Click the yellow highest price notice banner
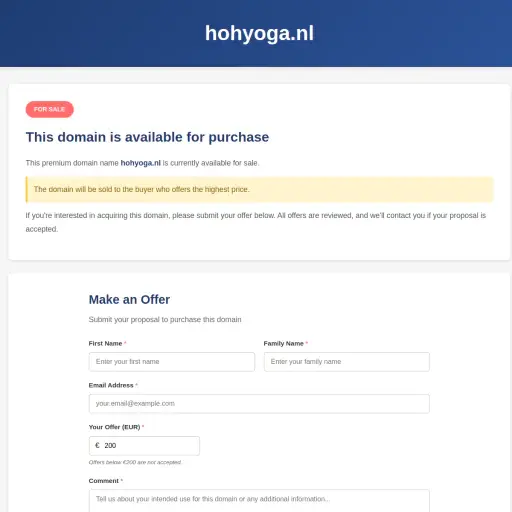The width and height of the screenshot is (512, 512). [259, 189]
